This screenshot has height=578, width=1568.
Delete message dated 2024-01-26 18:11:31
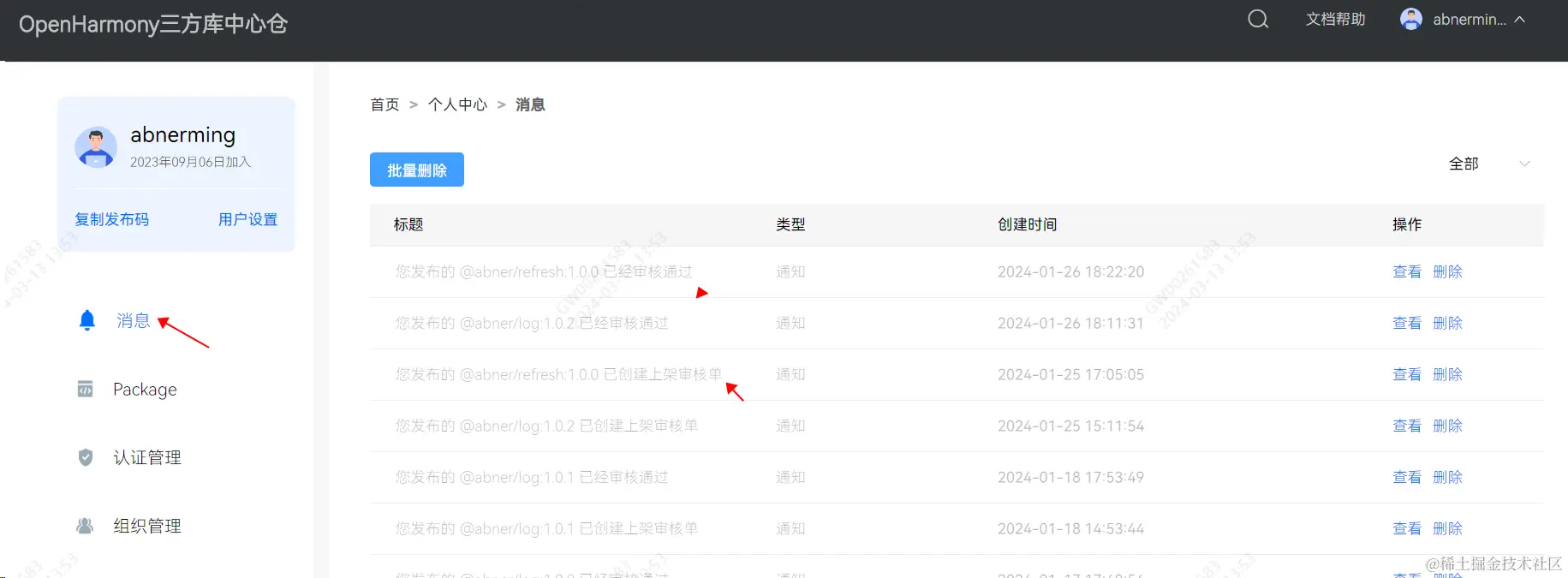1448,323
